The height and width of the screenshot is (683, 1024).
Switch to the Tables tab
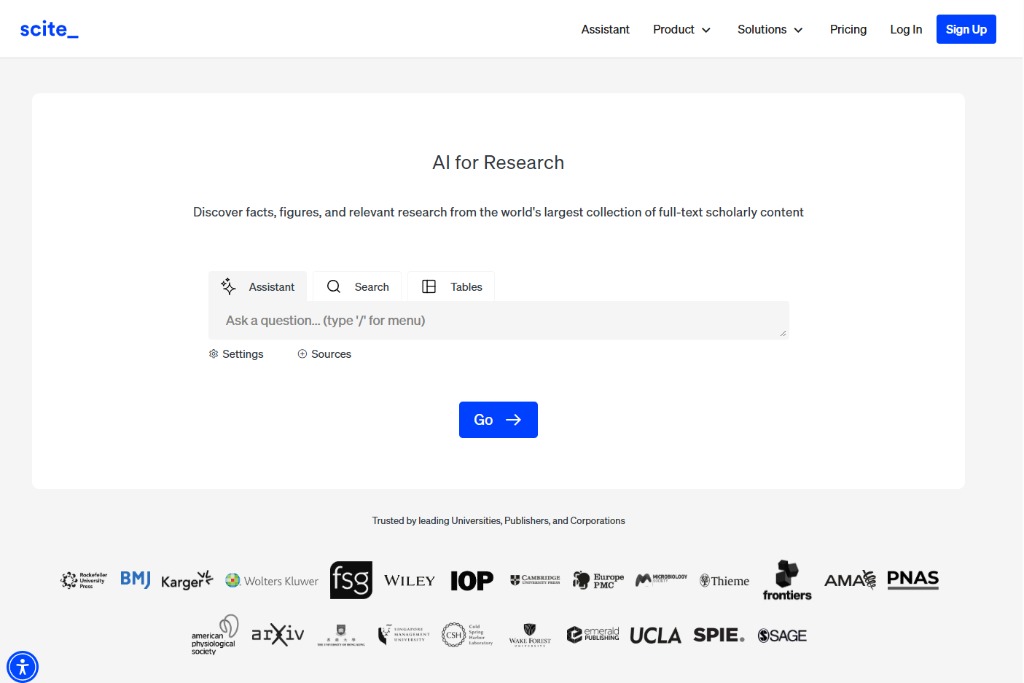click(x=451, y=287)
